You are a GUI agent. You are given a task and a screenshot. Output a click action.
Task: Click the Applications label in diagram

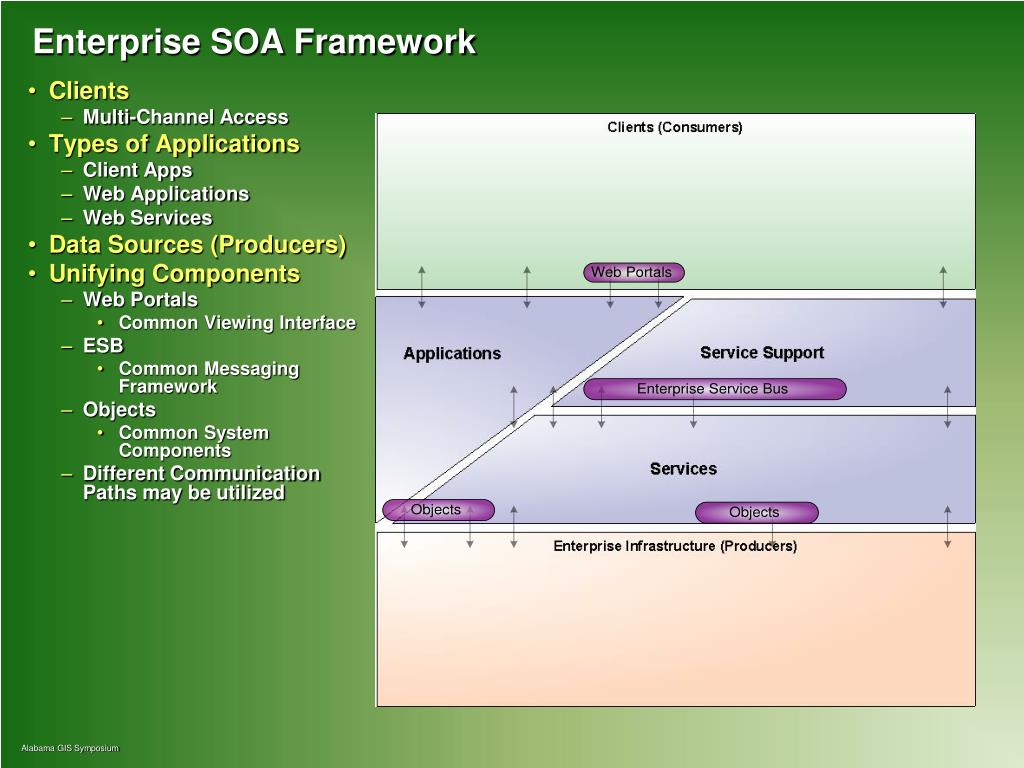(x=452, y=353)
